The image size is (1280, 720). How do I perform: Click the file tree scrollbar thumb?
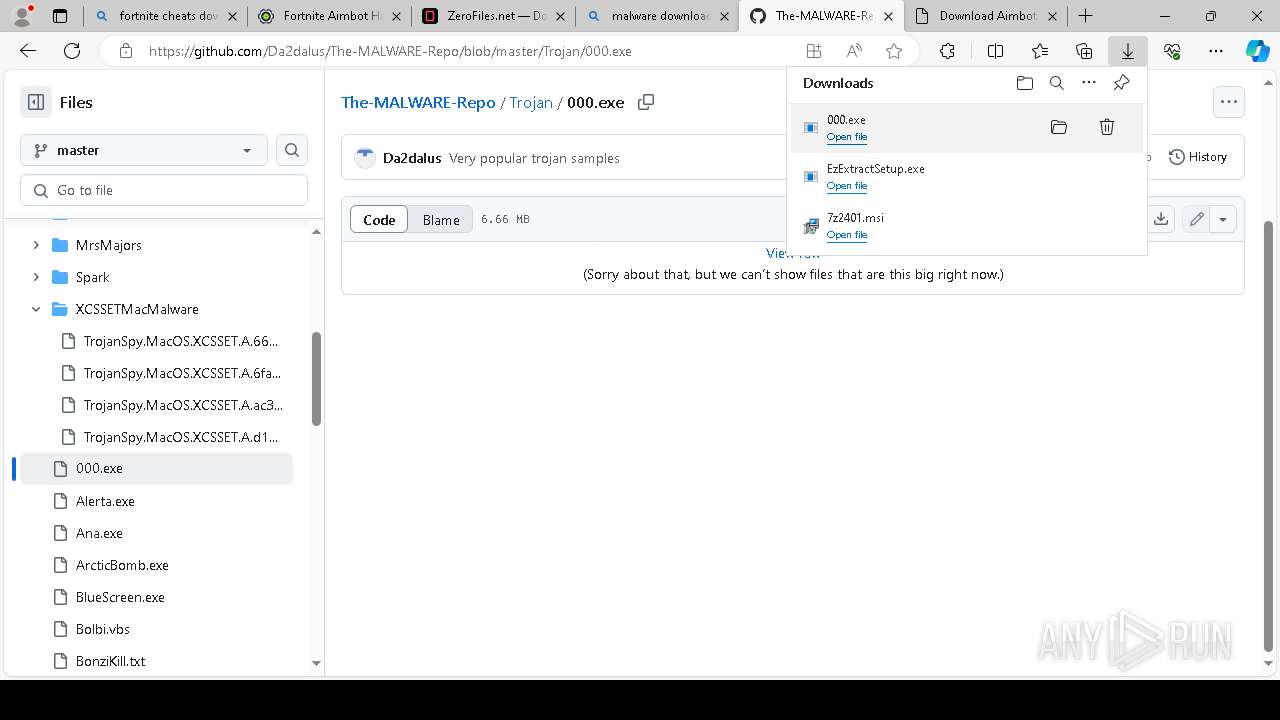pos(317,380)
